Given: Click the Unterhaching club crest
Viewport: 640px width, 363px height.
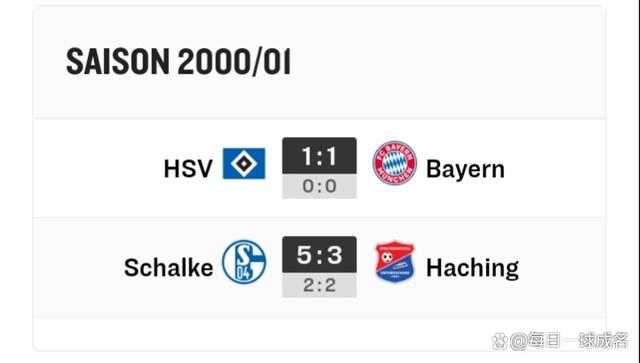Looking at the screenshot, I should (x=394, y=262).
